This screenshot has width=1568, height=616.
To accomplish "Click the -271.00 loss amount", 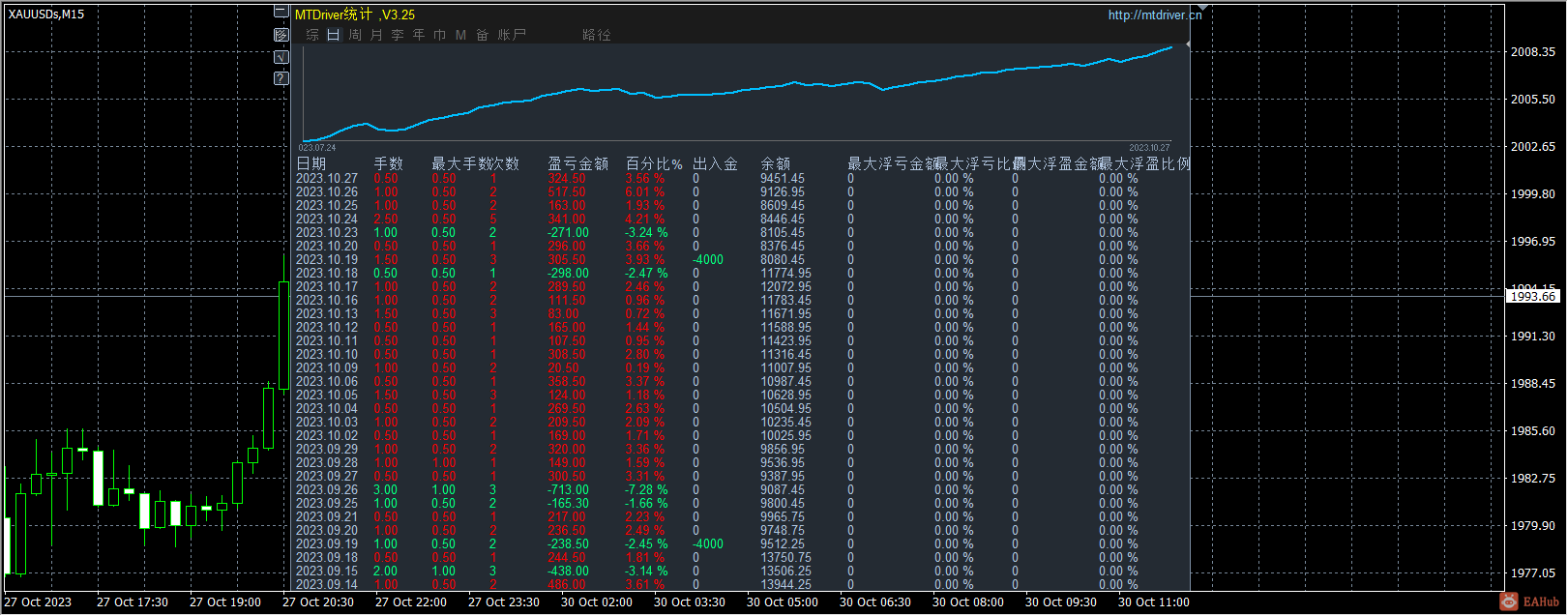I will [x=568, y=233].
